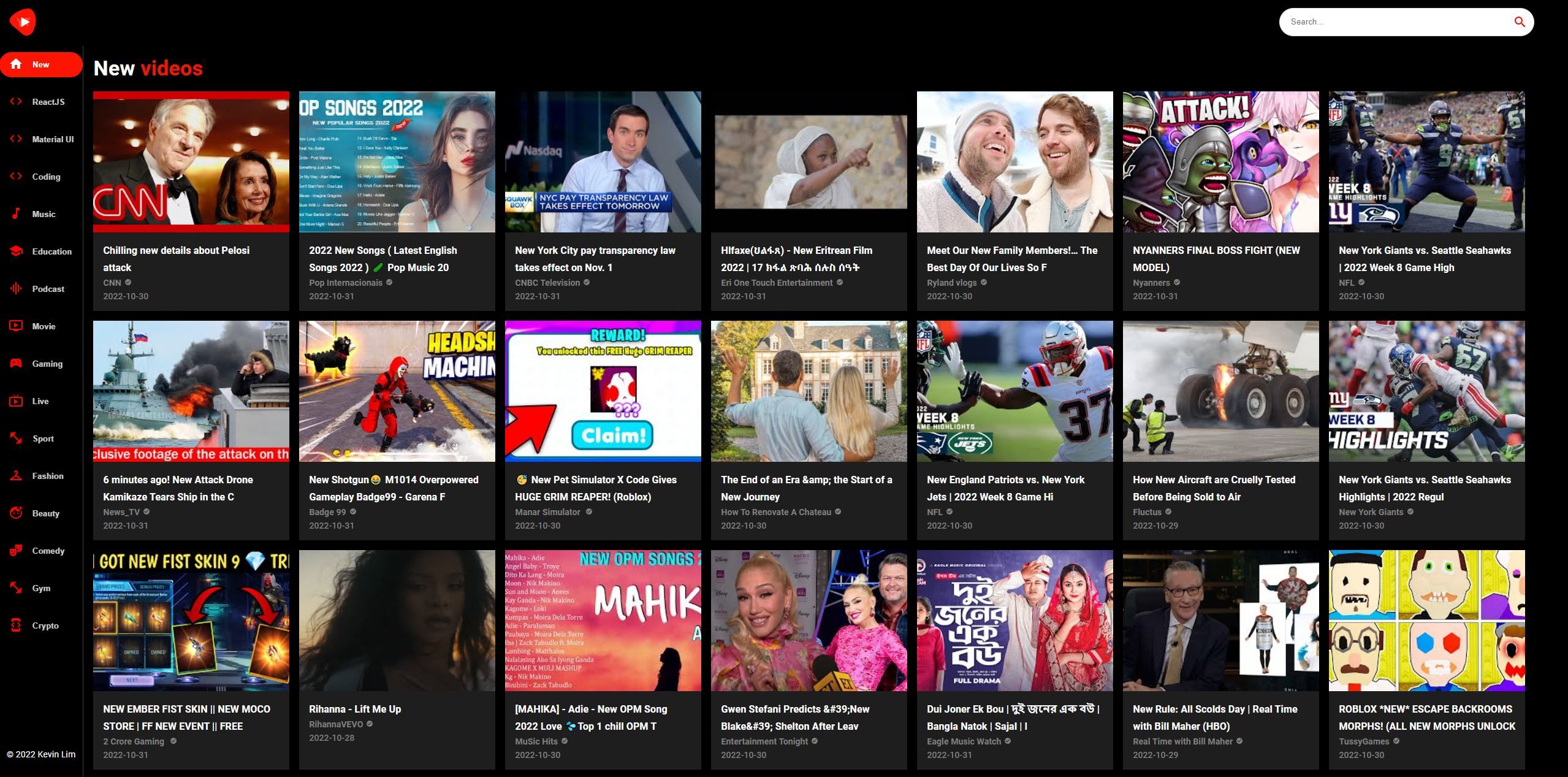Click the Gaming controller icon
The image size is (1568, 777).
[16, 364]
